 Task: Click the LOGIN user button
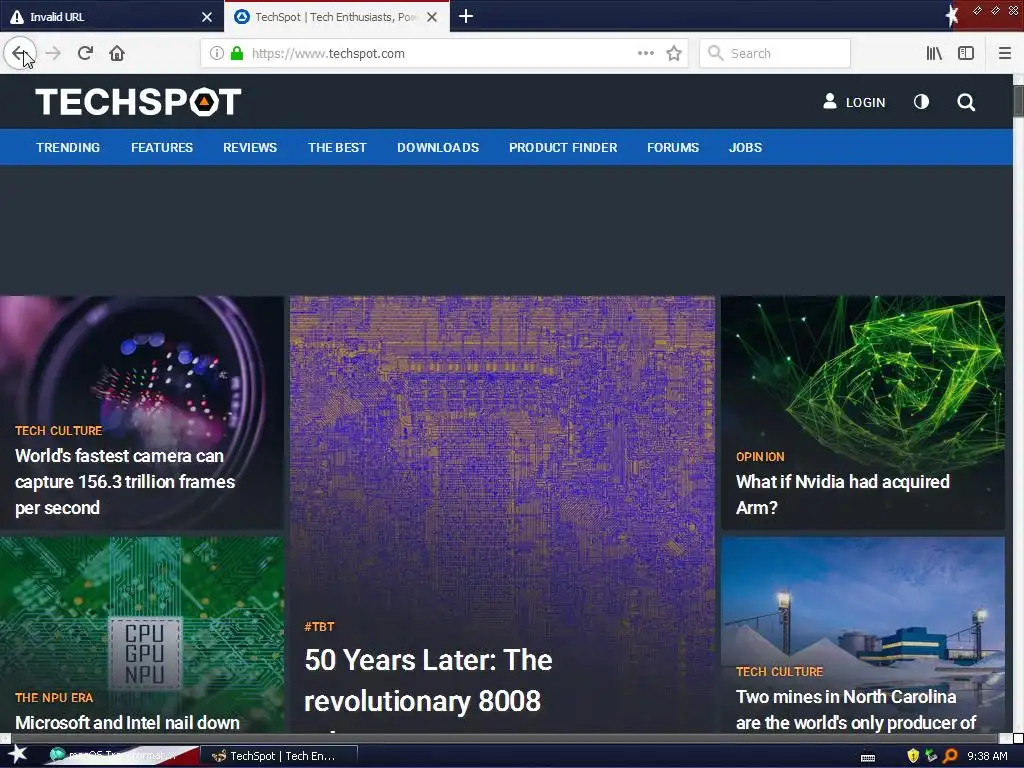854,102
